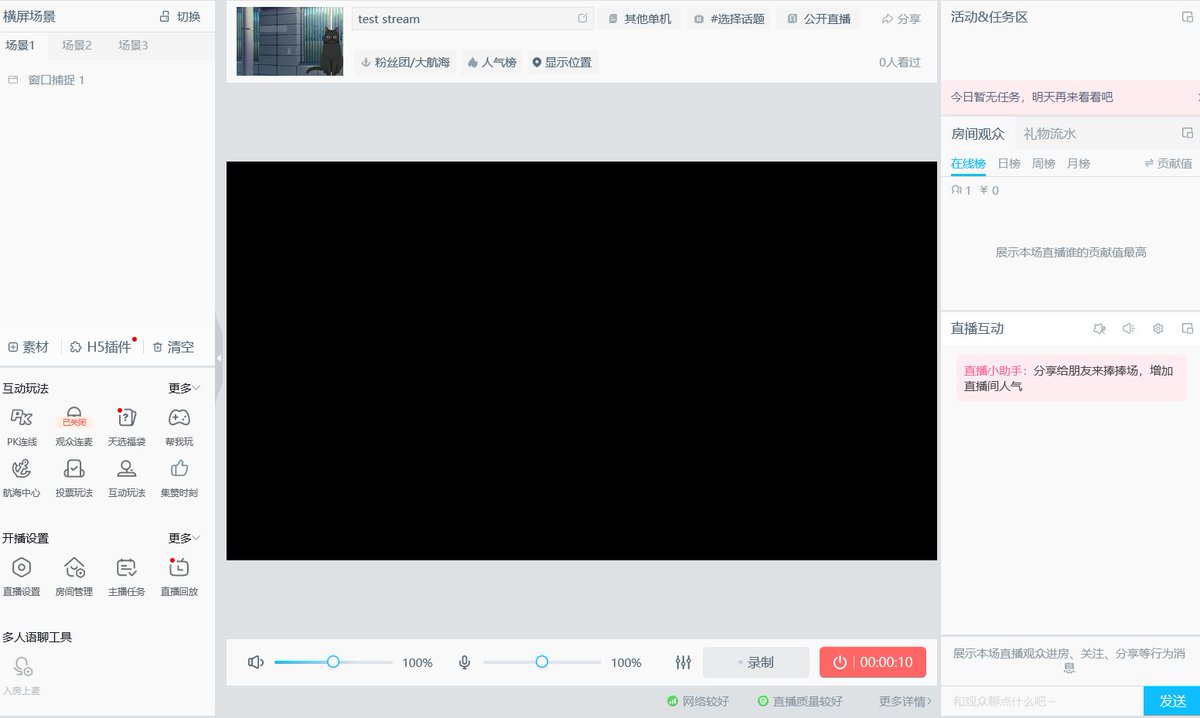
Task: Click 入房上麦 voice chat tool
Action: pos(22,675)
